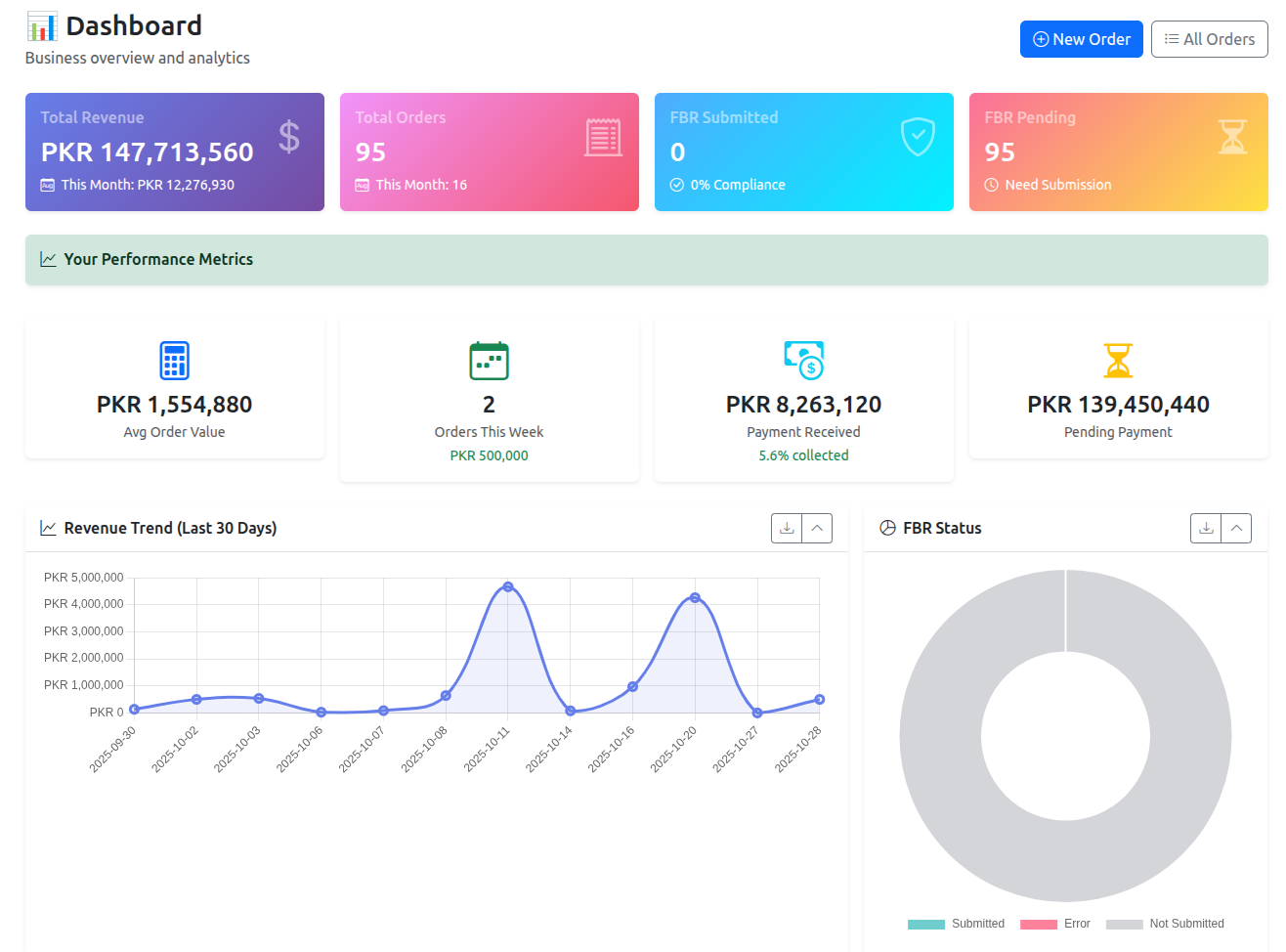This screenshot has width=1286, height=952.
Task: Click the golden hourglass icon above Pending Payment
Action: click(x=1118, y=361)
